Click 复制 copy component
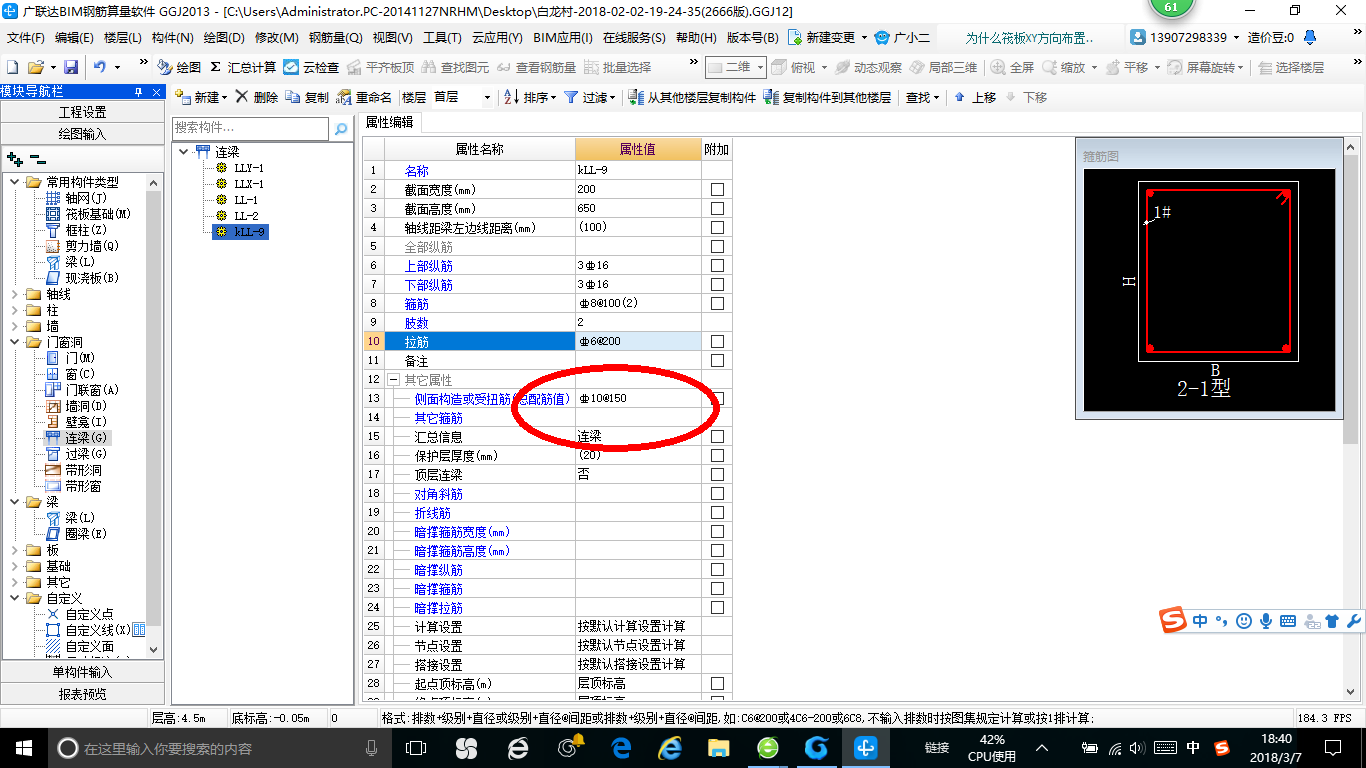Image resolution: width=1366 pixels, height=768 pixels. coord(307,97)
